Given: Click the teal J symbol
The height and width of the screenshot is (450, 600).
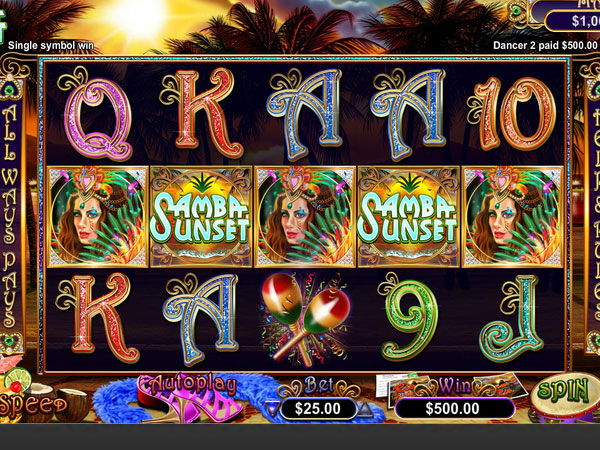Looking at the screenshot, I should [513, 318].
